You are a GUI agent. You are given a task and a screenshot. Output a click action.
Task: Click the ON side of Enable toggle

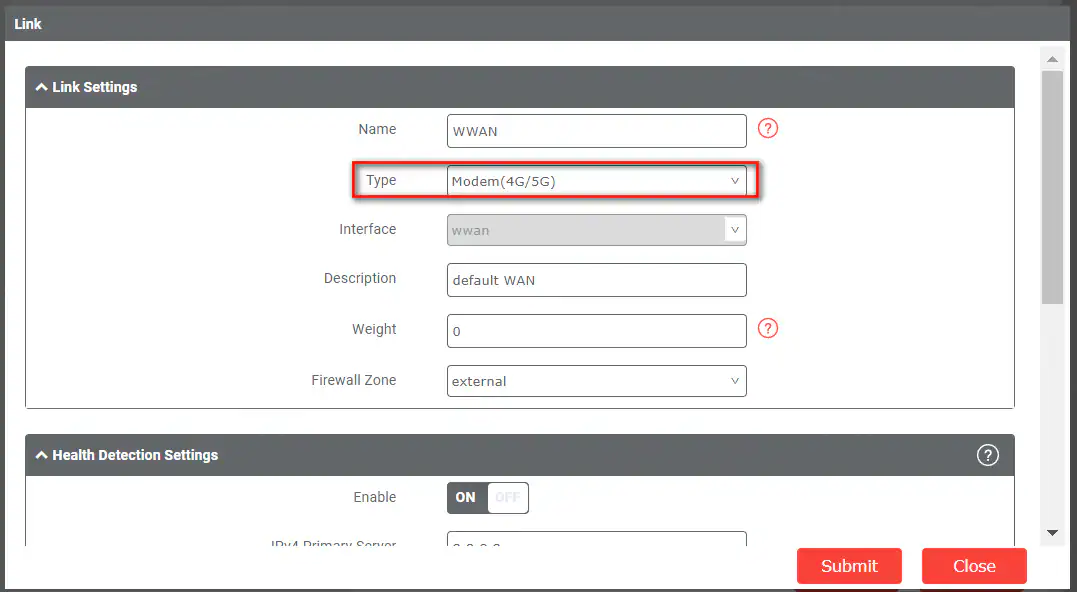click(x=465, y=497)
